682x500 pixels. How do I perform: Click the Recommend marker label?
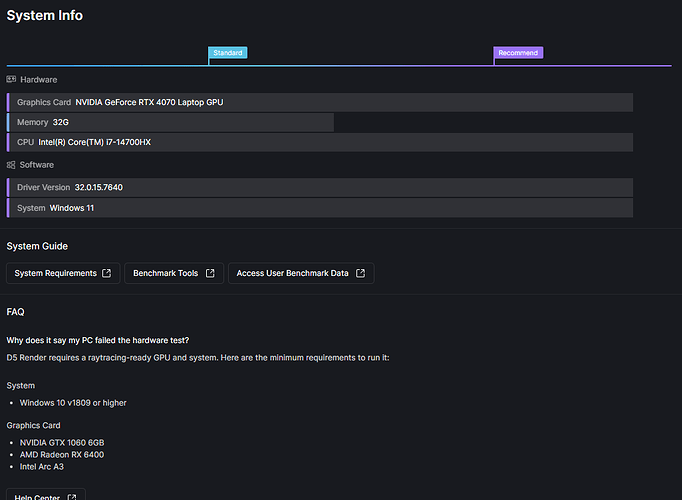[518, 52]
